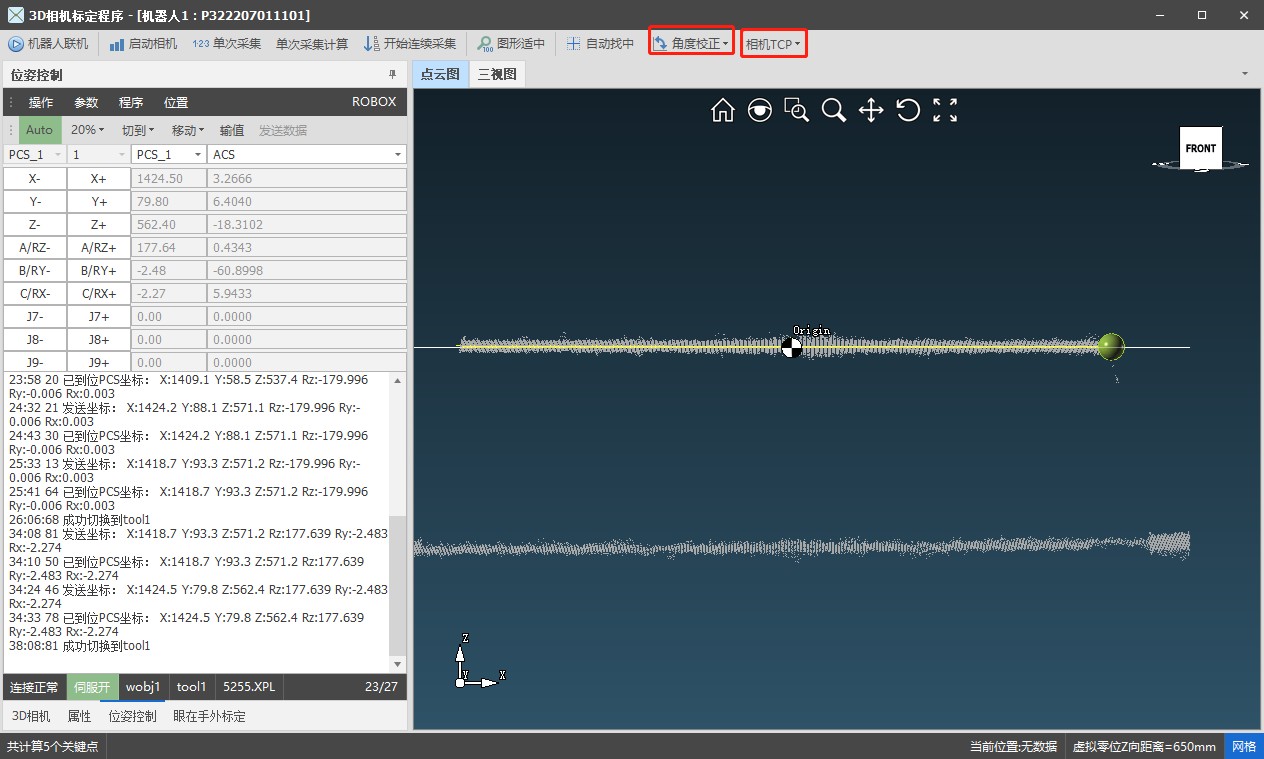Click the fit-to-screen expand icon
Image resolution: width=1264 pixels, height=759 pixels.
pos(945,110)
